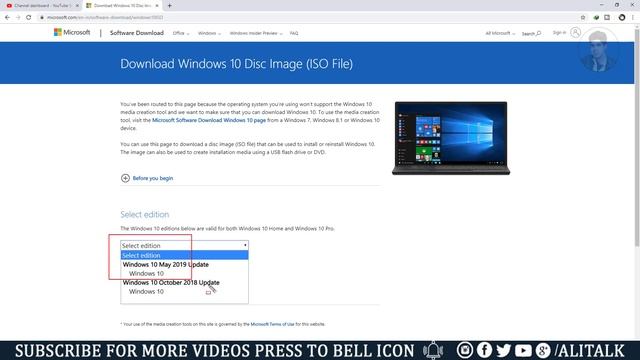640x360 pixels.
Task: Bookmark page with the star icon
Action: click(583, 18)
